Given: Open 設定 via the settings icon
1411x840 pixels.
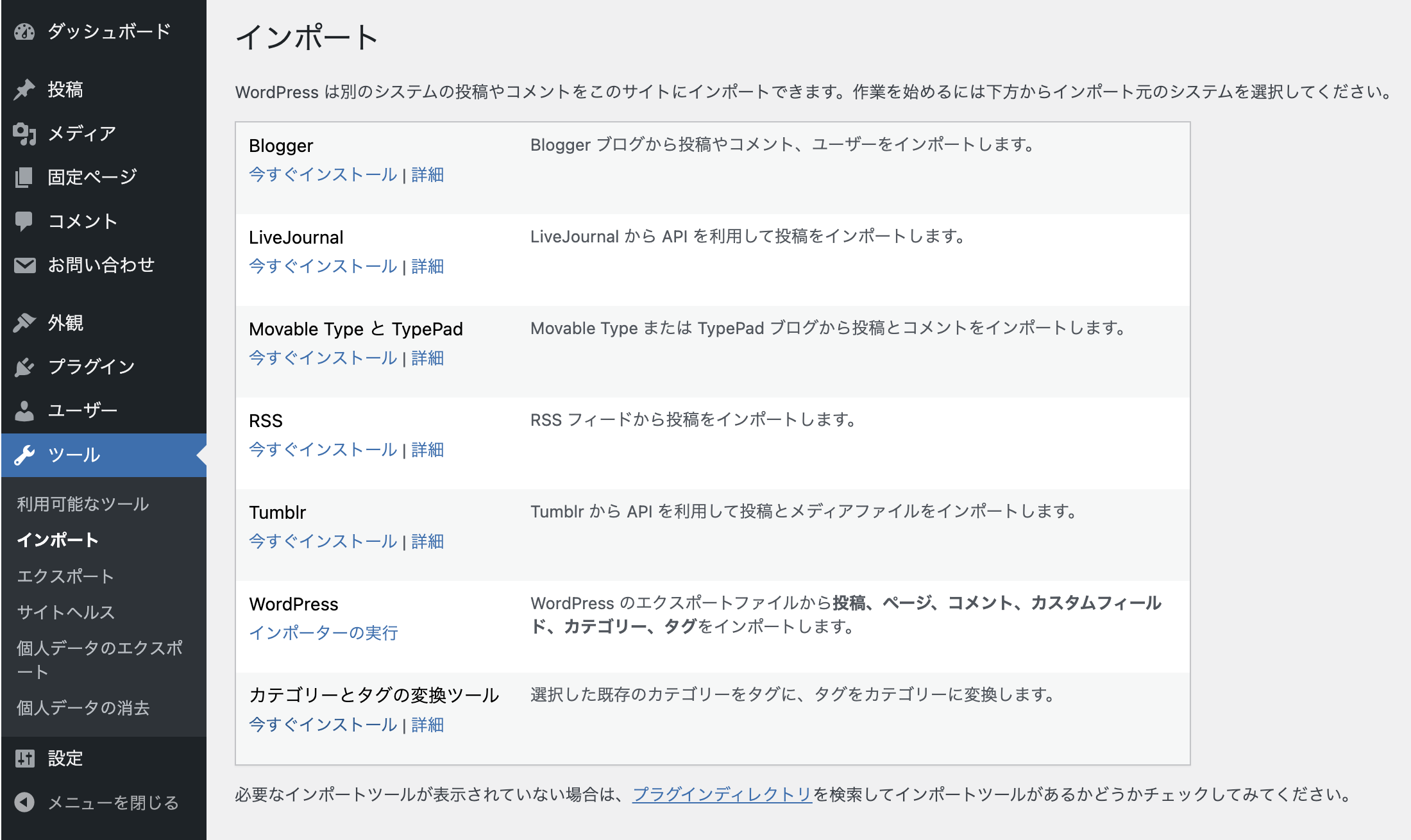Looking at the screenshot, I should 24,758.
